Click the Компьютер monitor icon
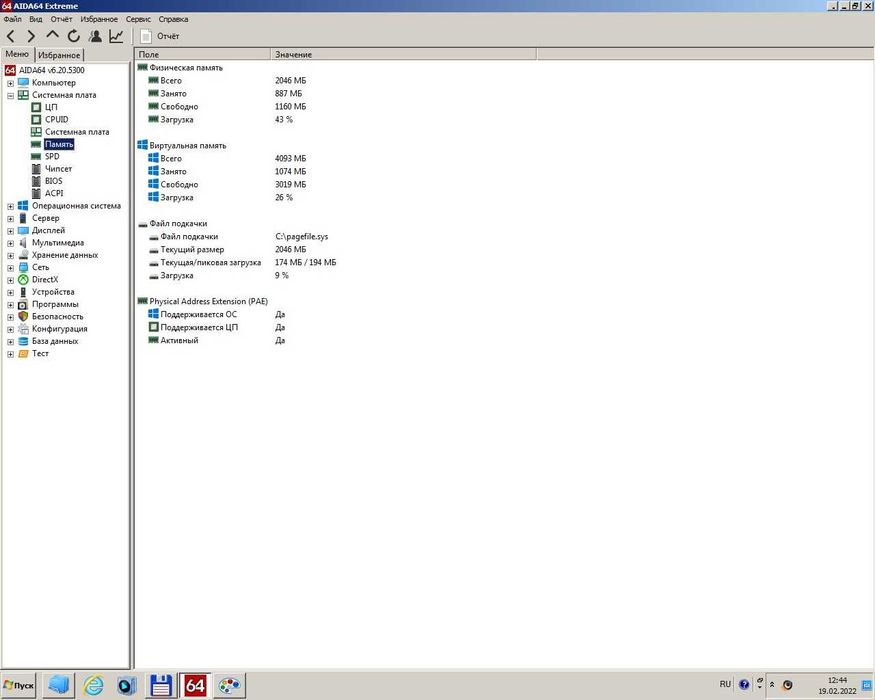Viewport: 875px width, 700px height. (x=23, y=83)
